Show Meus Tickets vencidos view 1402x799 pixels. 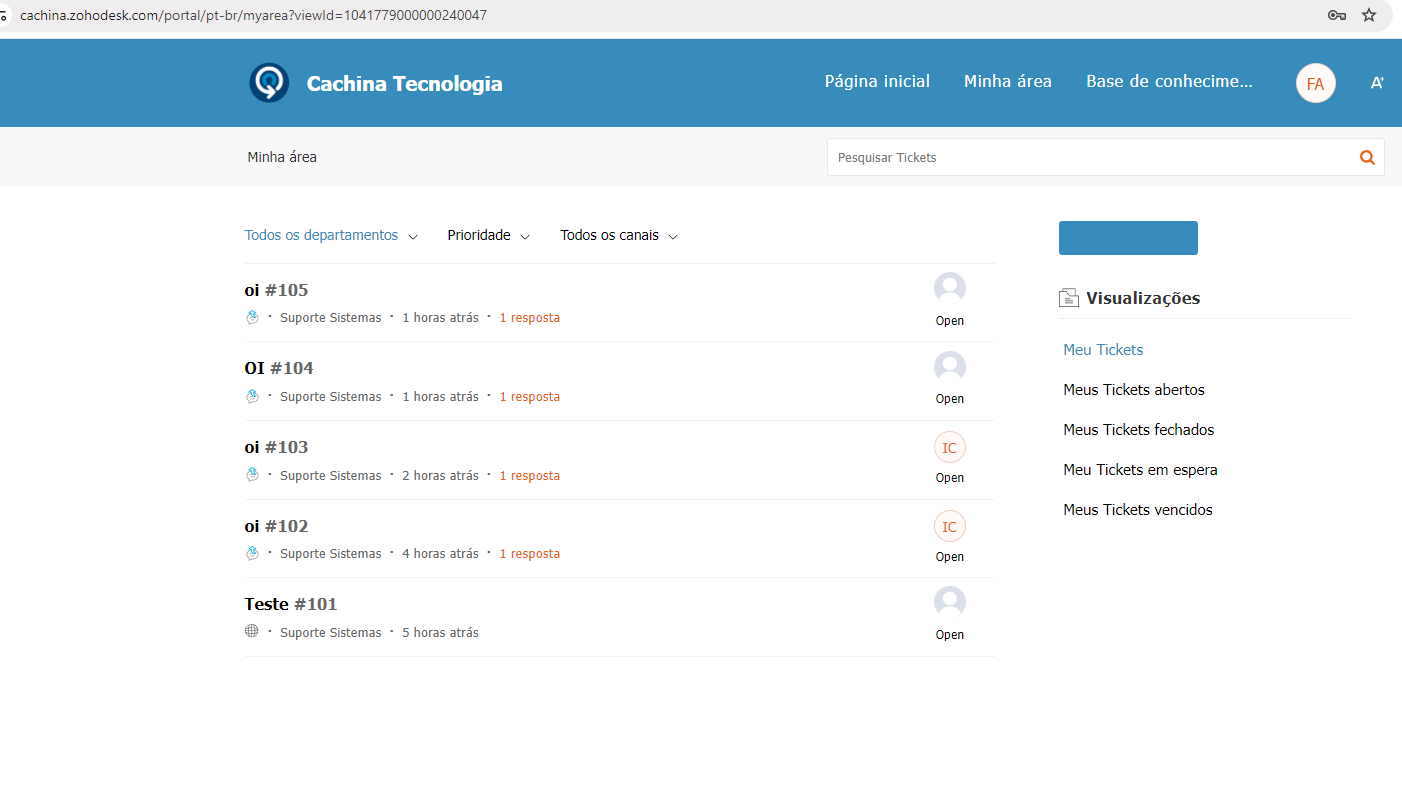coord(1138,510)
